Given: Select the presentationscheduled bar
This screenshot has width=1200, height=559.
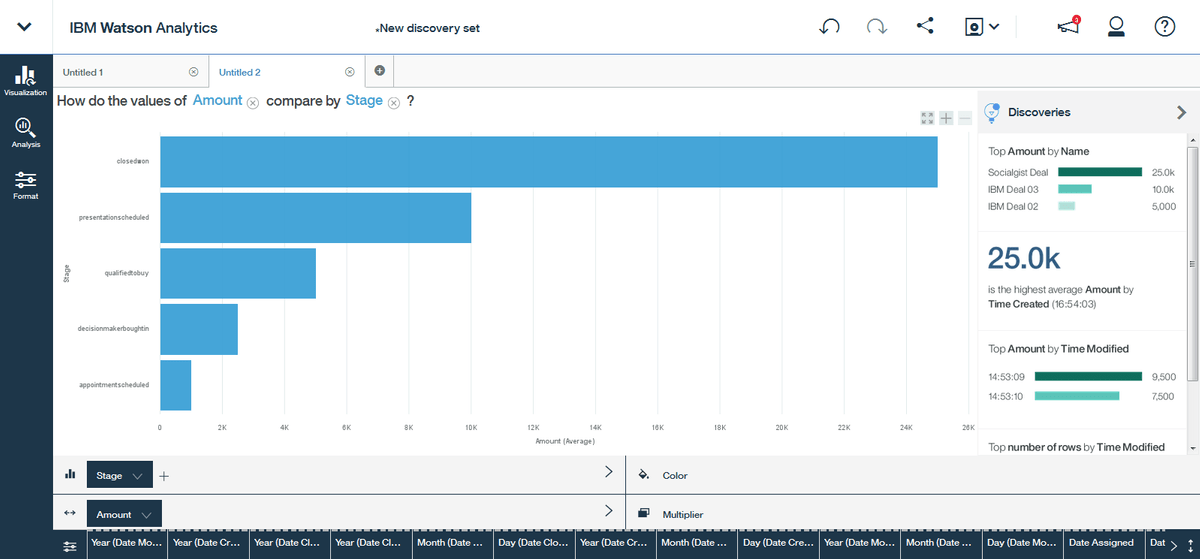Looking at the screenshot, I should pos(316,217).
